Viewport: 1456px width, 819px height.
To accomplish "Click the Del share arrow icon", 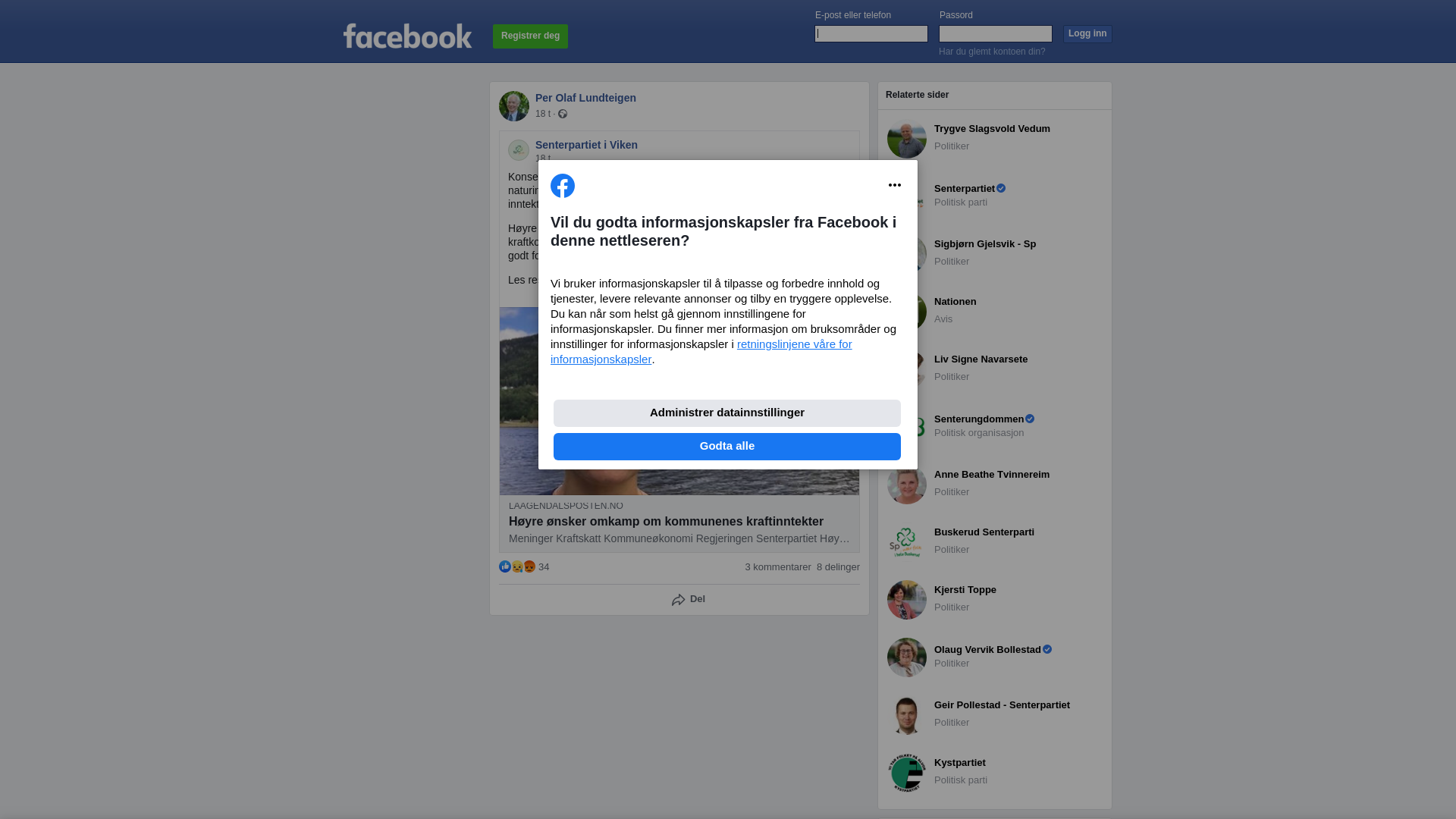I will pyautogui.click(x=678, y=600).
